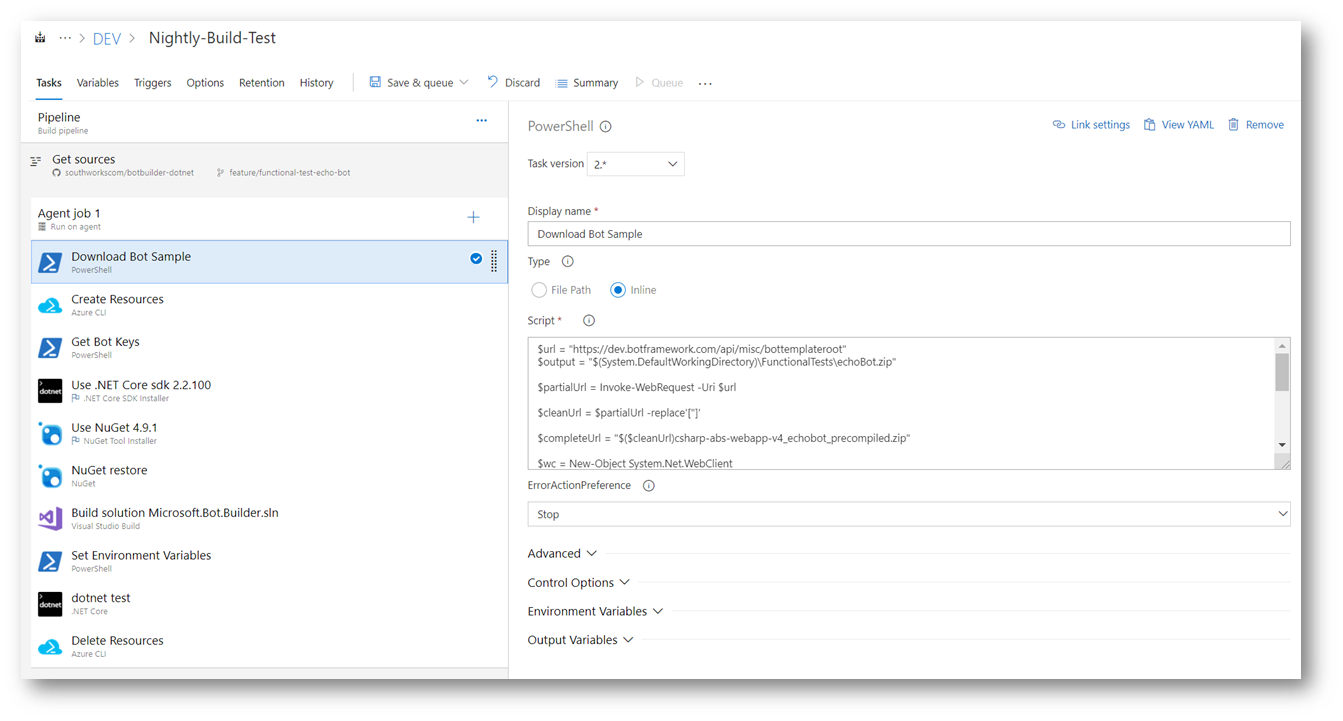Select the Get Bot Keys task
The width and height of the screenshot is (1343, 721).
tap(269, 347)
